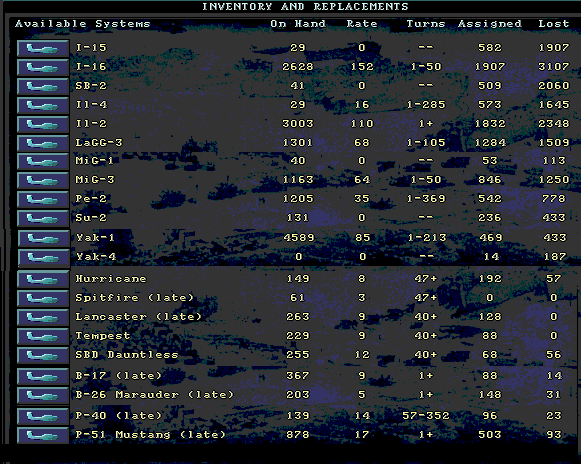The width and height of the screenshot is (581, 464).
Task: Select the Yak-4 plane icon
Action: click(44, 257)
